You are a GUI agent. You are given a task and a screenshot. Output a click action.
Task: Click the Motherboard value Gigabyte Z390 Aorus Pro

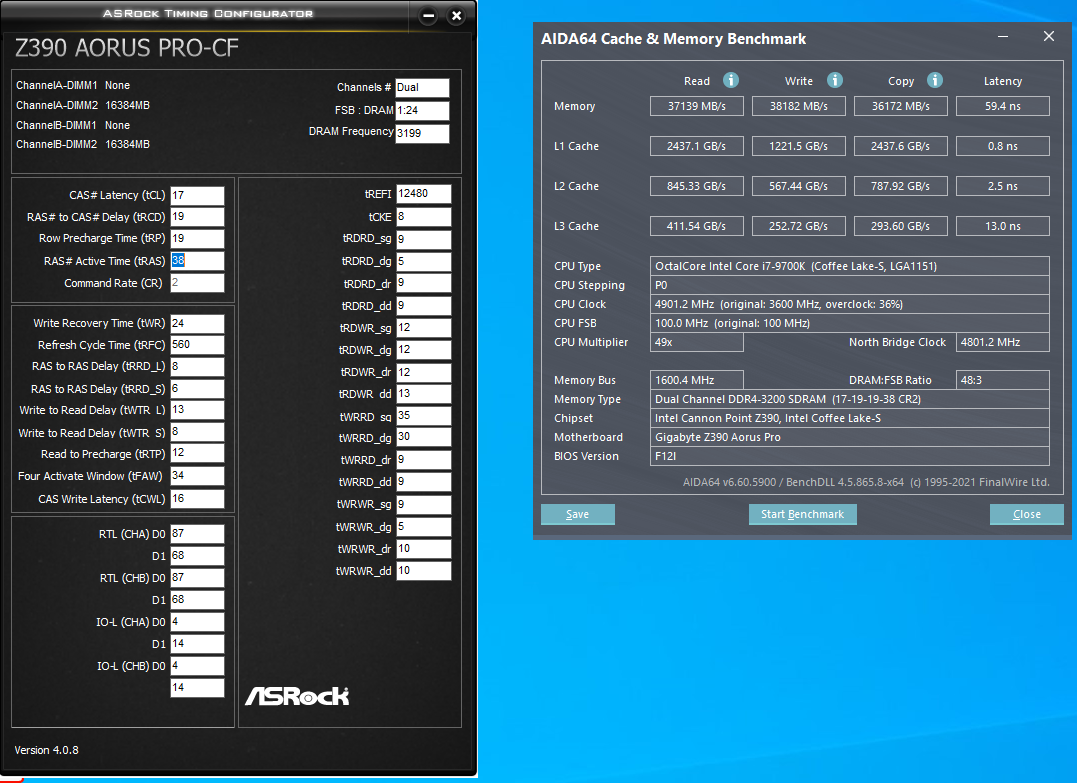coord(850,437)
